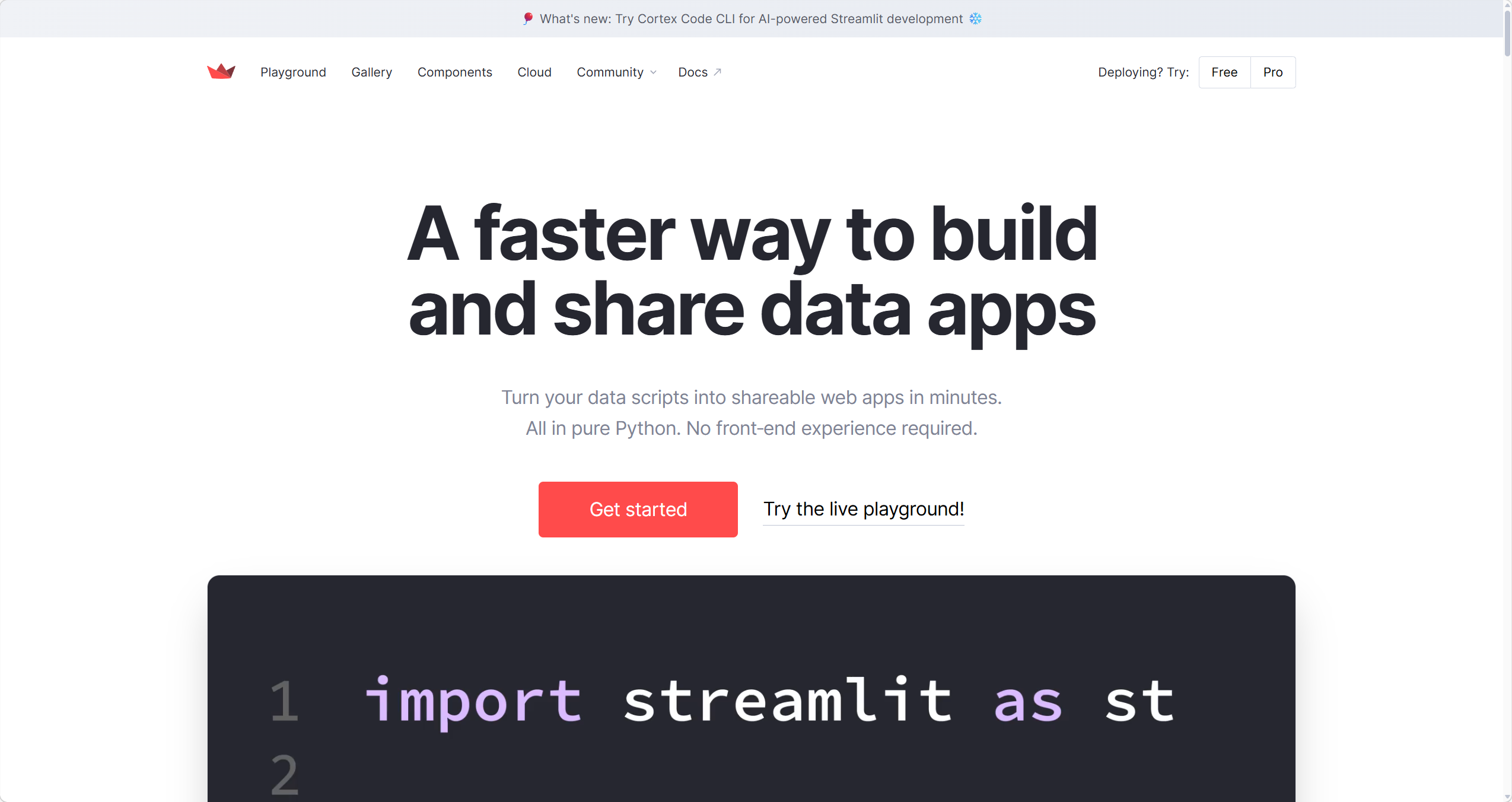1512x802 pixels.
Task: Click the snowflake icon in banner
Action: [975, 19]
